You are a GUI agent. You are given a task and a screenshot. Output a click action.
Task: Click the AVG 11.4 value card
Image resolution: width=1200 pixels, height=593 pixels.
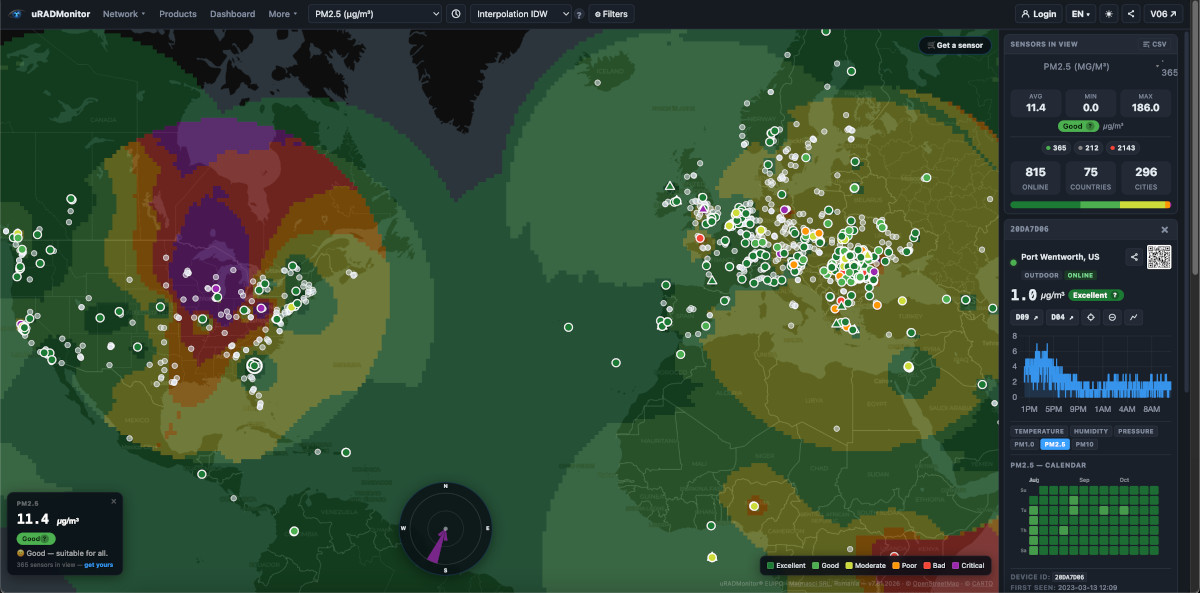(x=1035, y=103)
